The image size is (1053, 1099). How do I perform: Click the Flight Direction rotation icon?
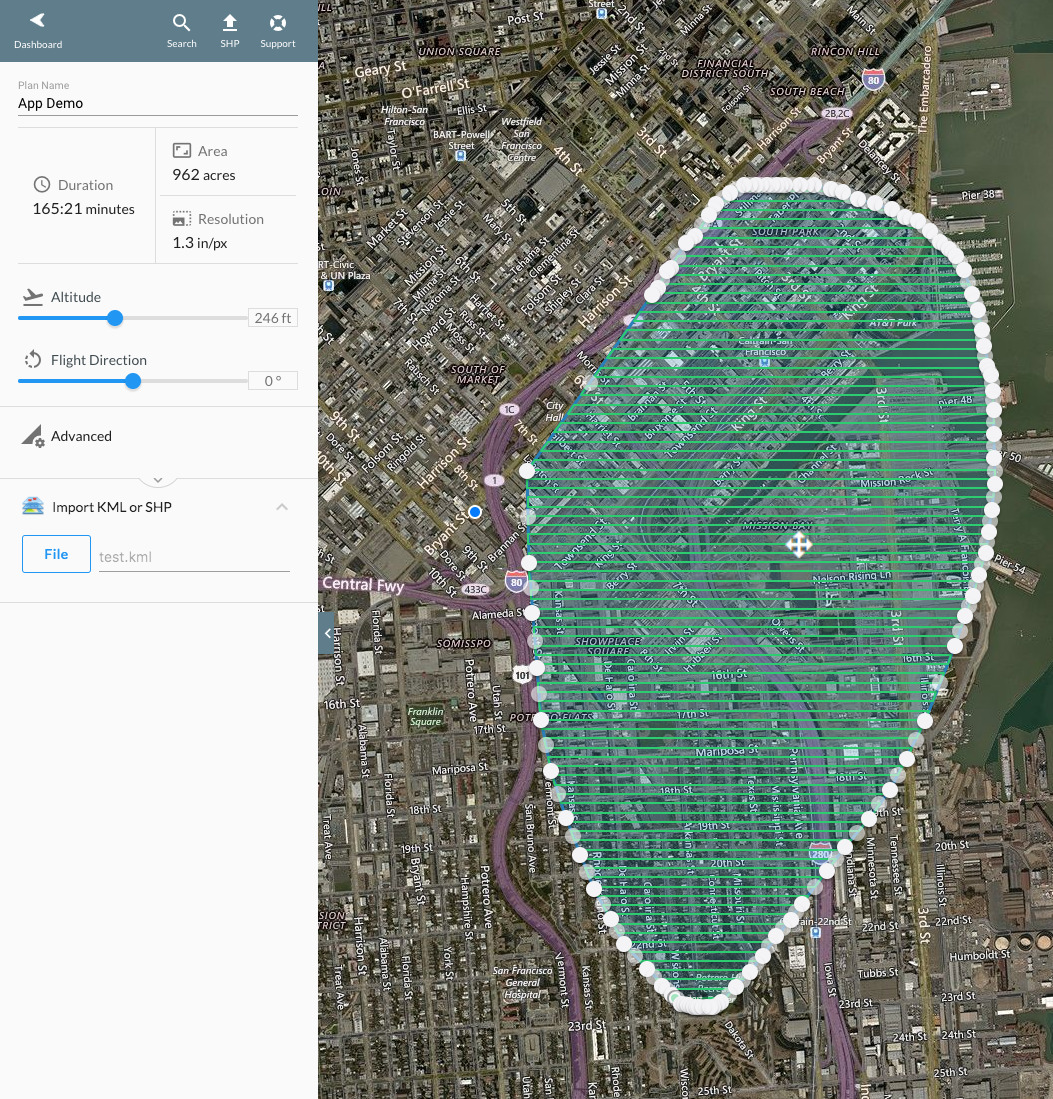(32, 359)
